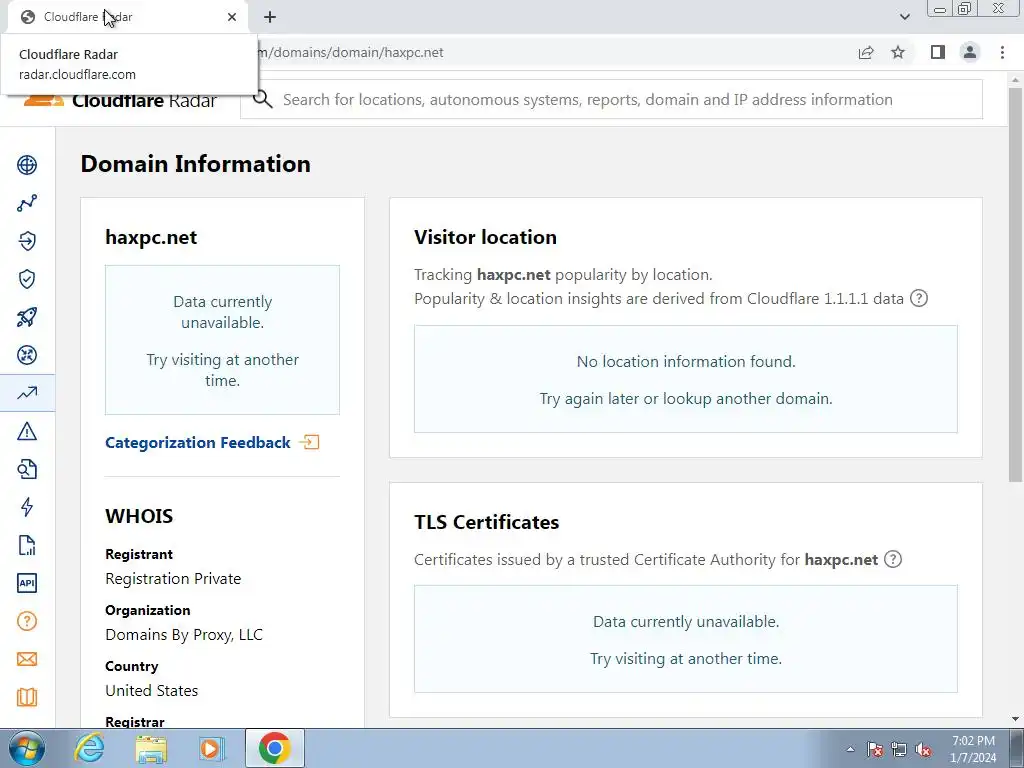Image resolution: width=1024 pixels, height=768 pixels.
Task: Select the trending arrow domains icon
Action: tap(27, 393)
